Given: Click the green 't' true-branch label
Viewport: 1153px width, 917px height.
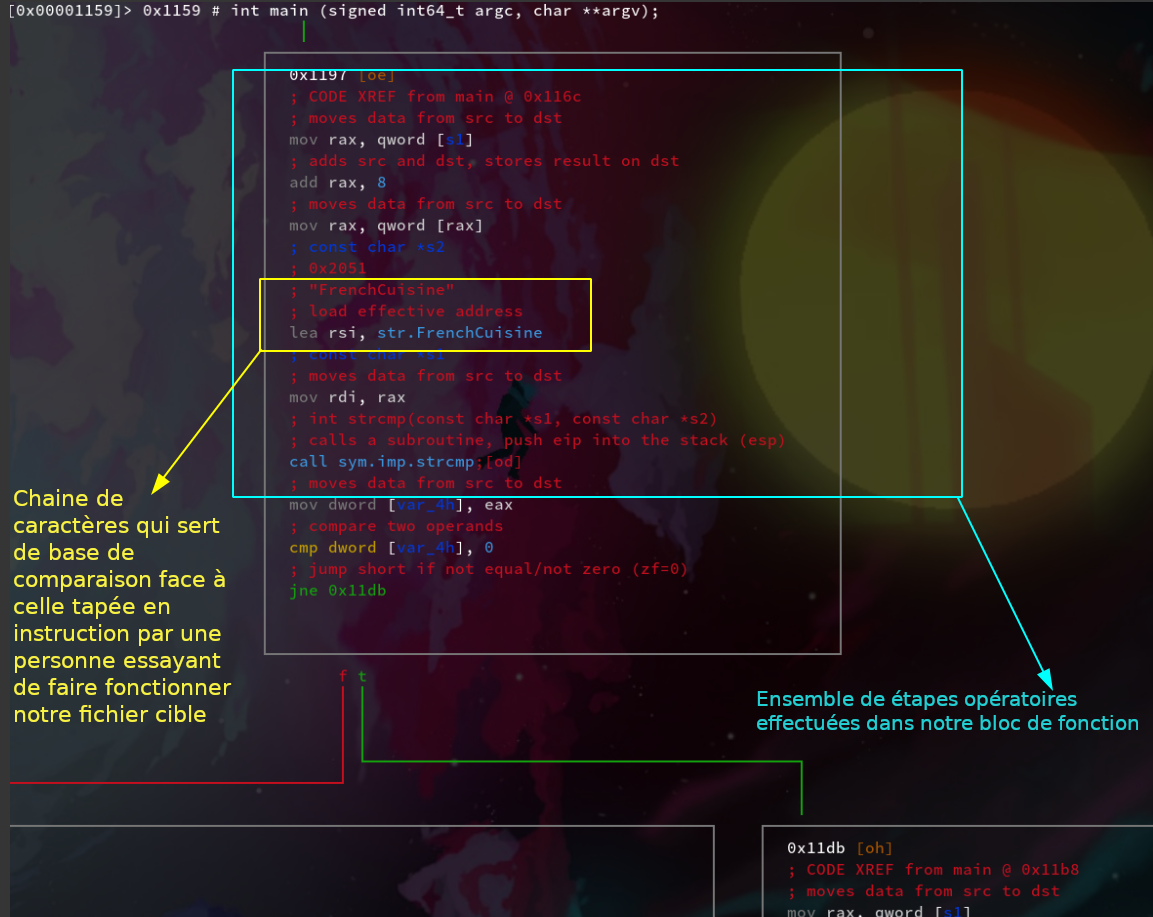Looking at the screenshot, I should pyautogui.click(x=362, y=677).
